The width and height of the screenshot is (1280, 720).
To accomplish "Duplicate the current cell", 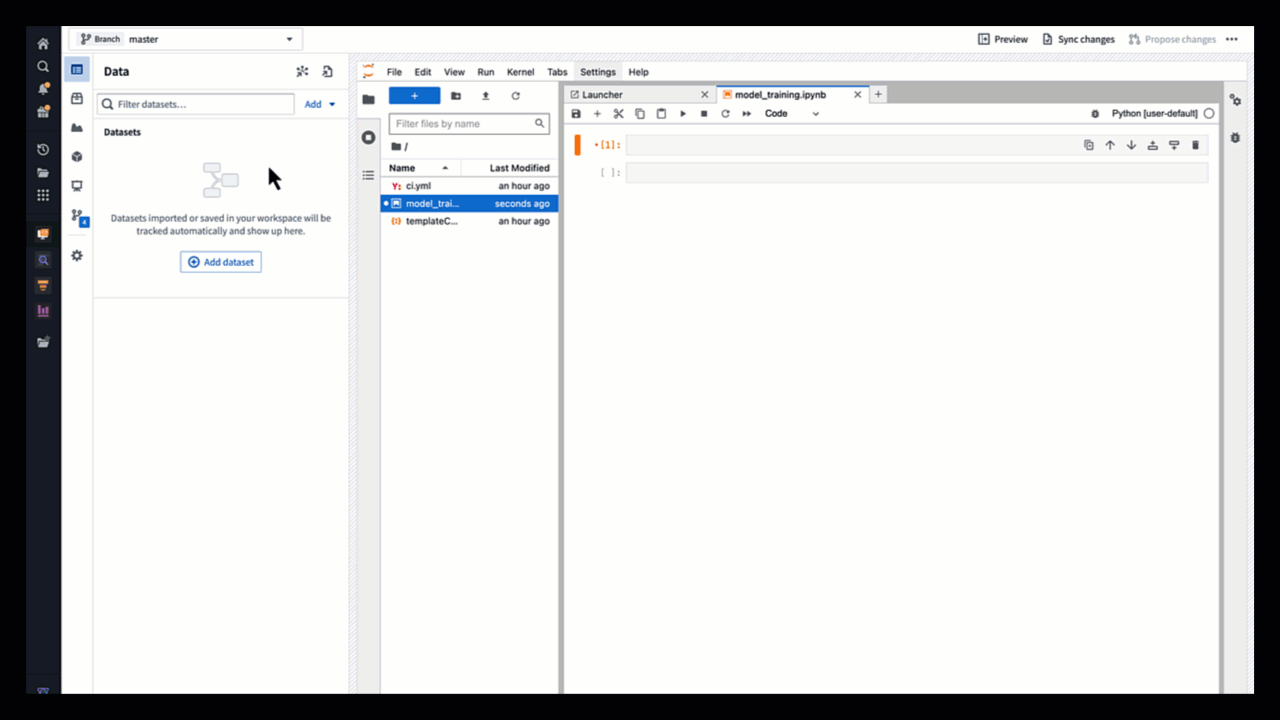I will click(x=1089, y=145).
